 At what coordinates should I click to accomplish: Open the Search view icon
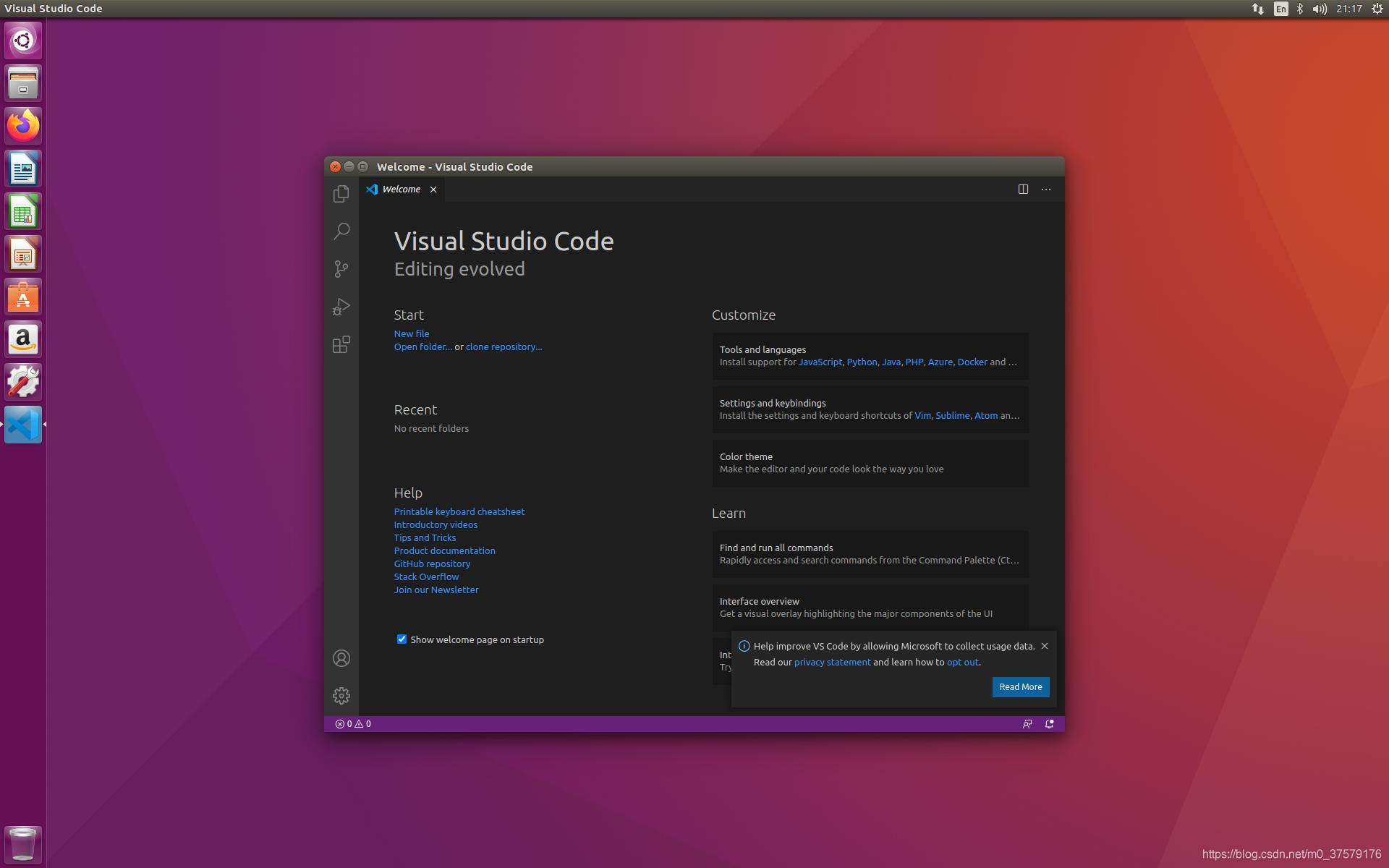(341, 231)
